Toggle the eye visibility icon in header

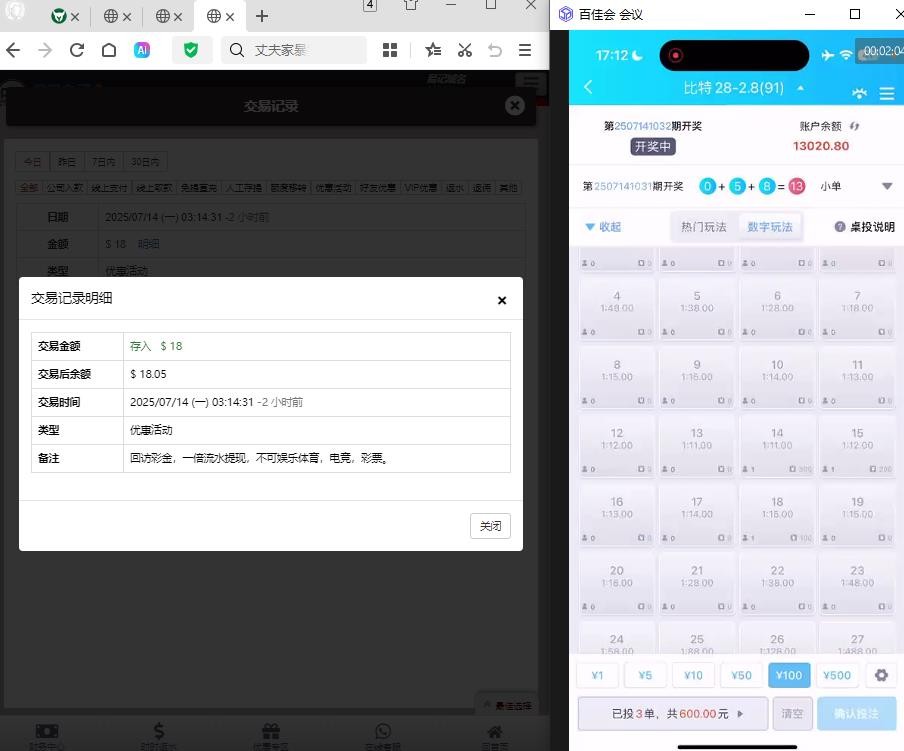click(x=859, y=93)
